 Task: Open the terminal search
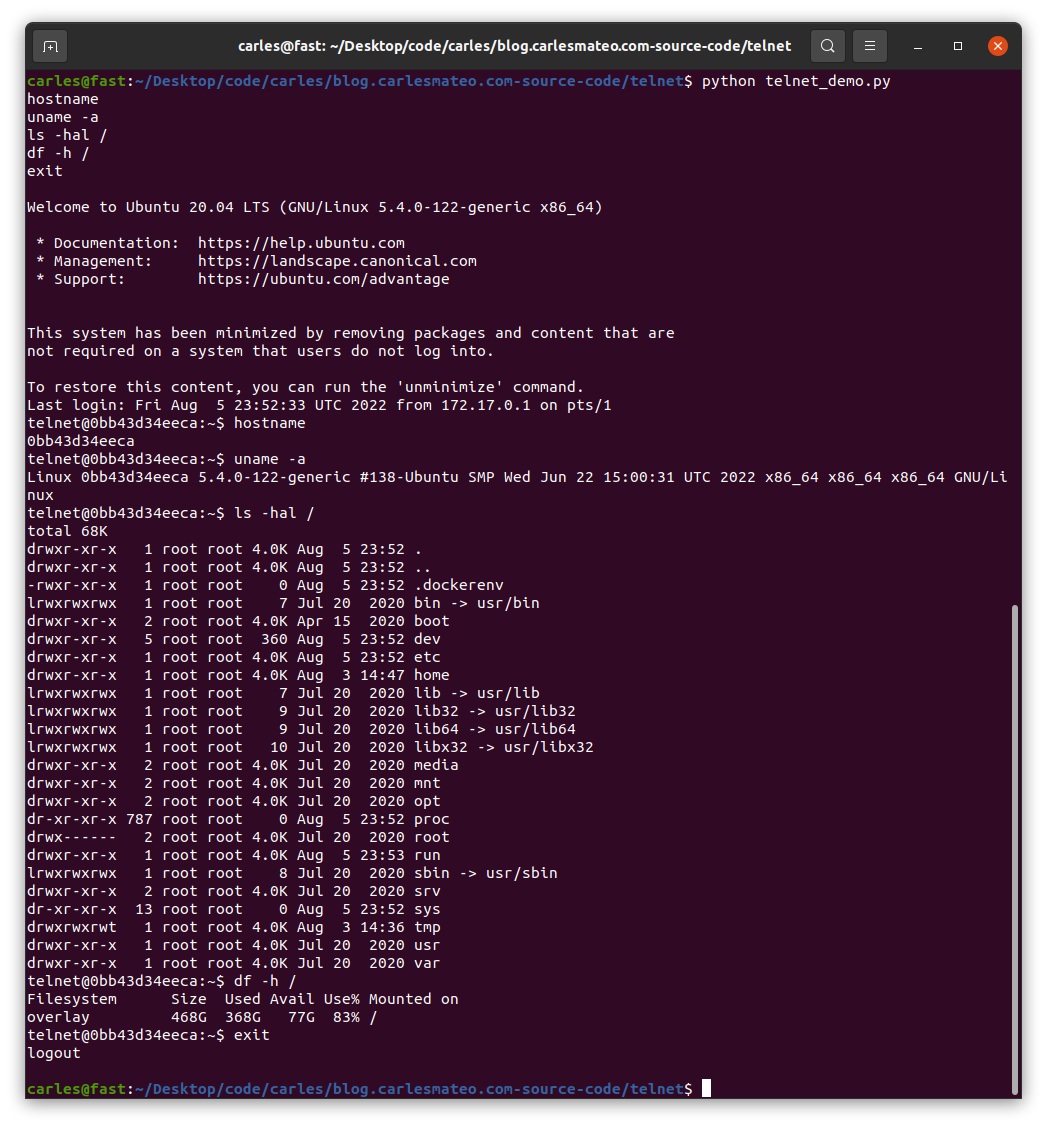pos(828,47)
